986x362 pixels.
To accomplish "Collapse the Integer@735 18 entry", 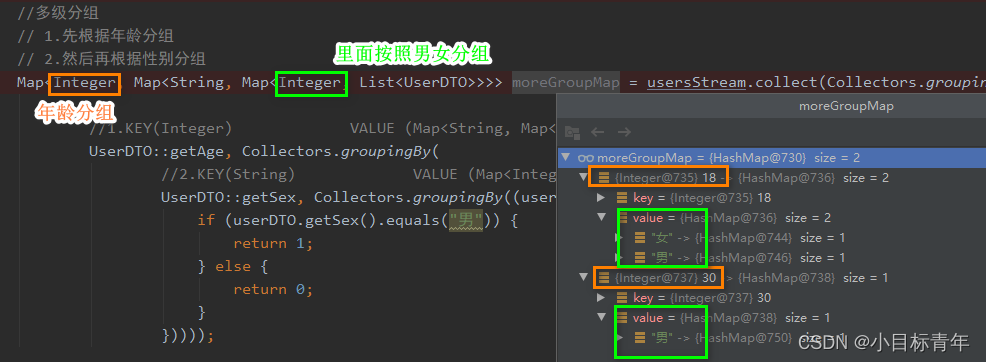I will [x=583, y=178].
